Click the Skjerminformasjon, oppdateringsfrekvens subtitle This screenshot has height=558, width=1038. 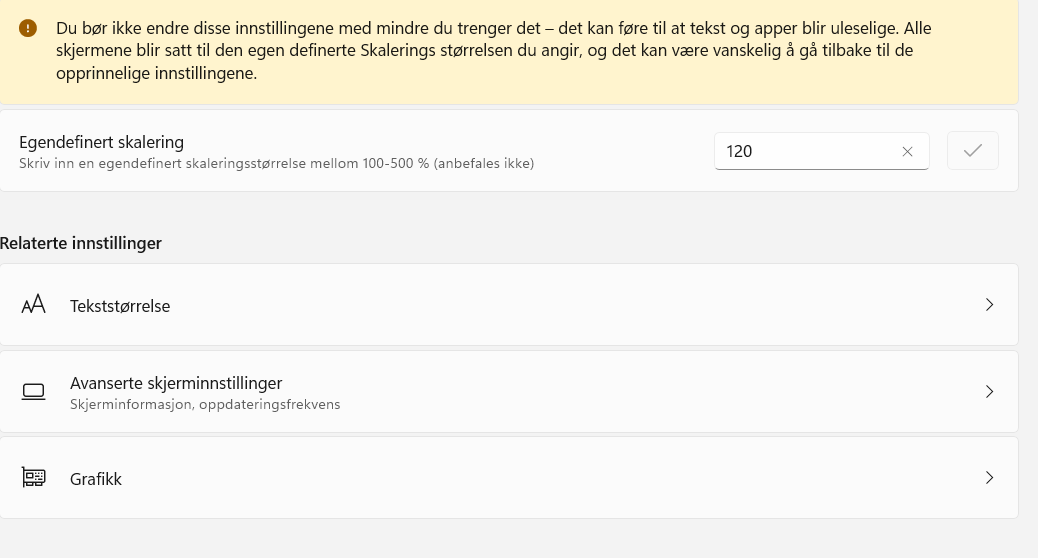205,405
